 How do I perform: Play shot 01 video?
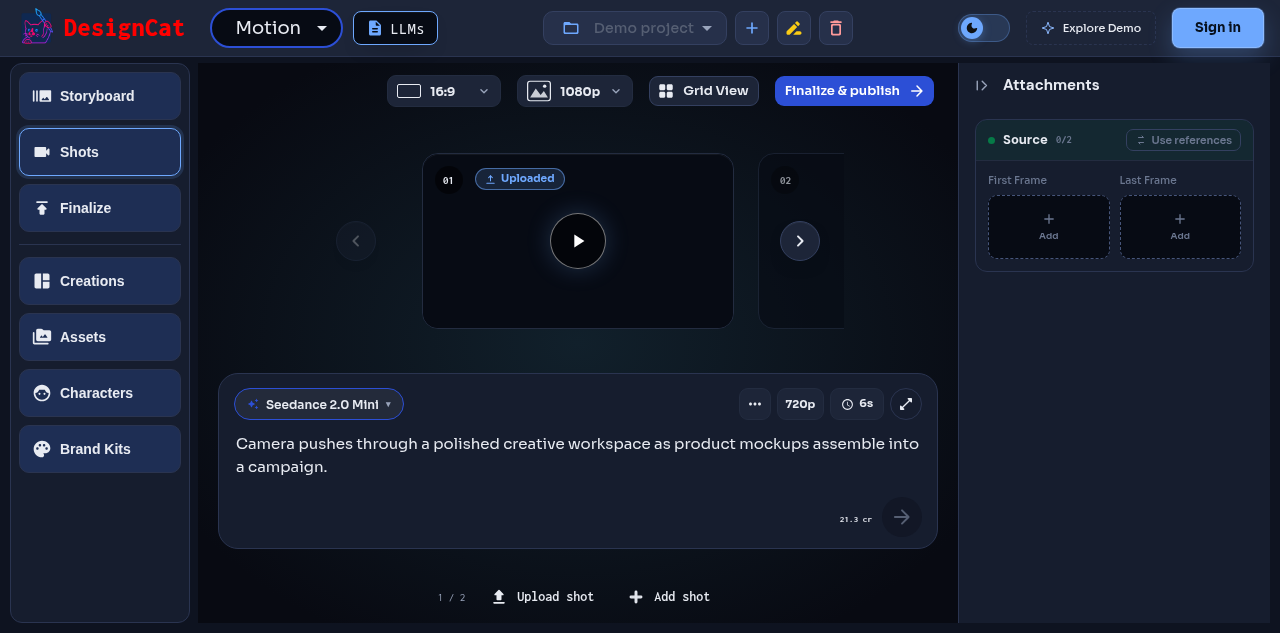(578, 241)
